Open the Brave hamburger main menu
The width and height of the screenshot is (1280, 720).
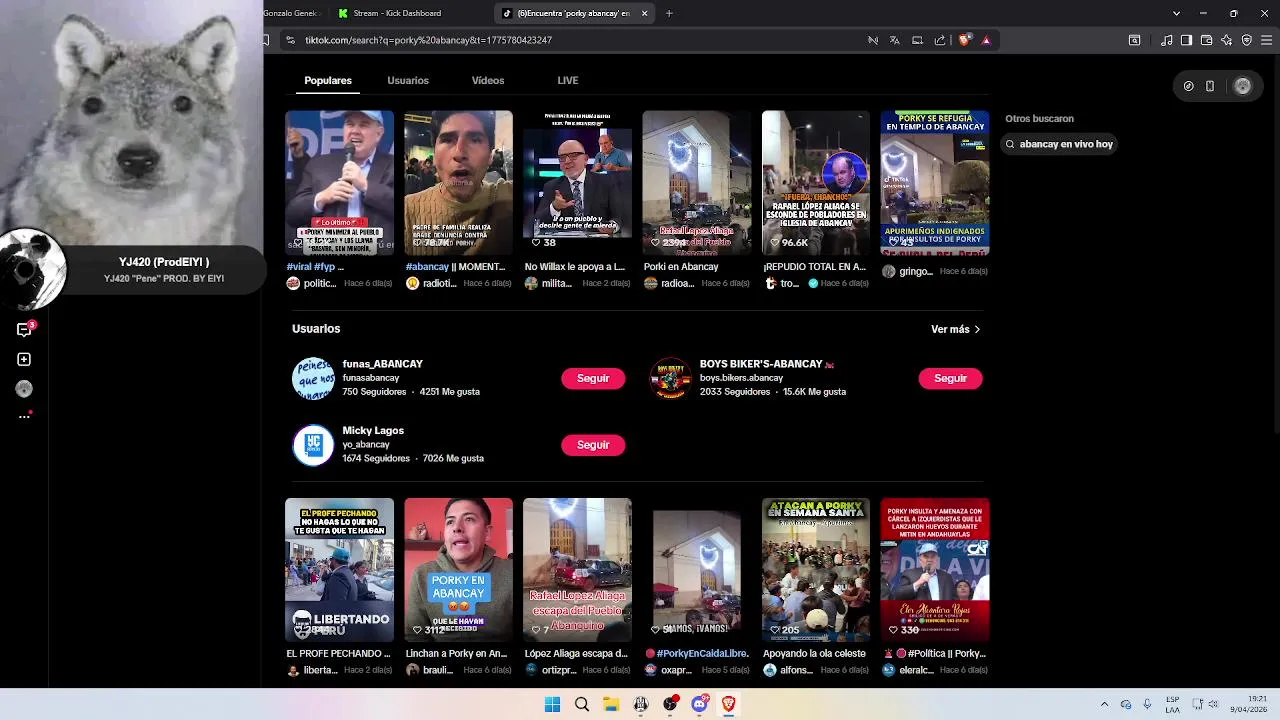click(1267, 40)
